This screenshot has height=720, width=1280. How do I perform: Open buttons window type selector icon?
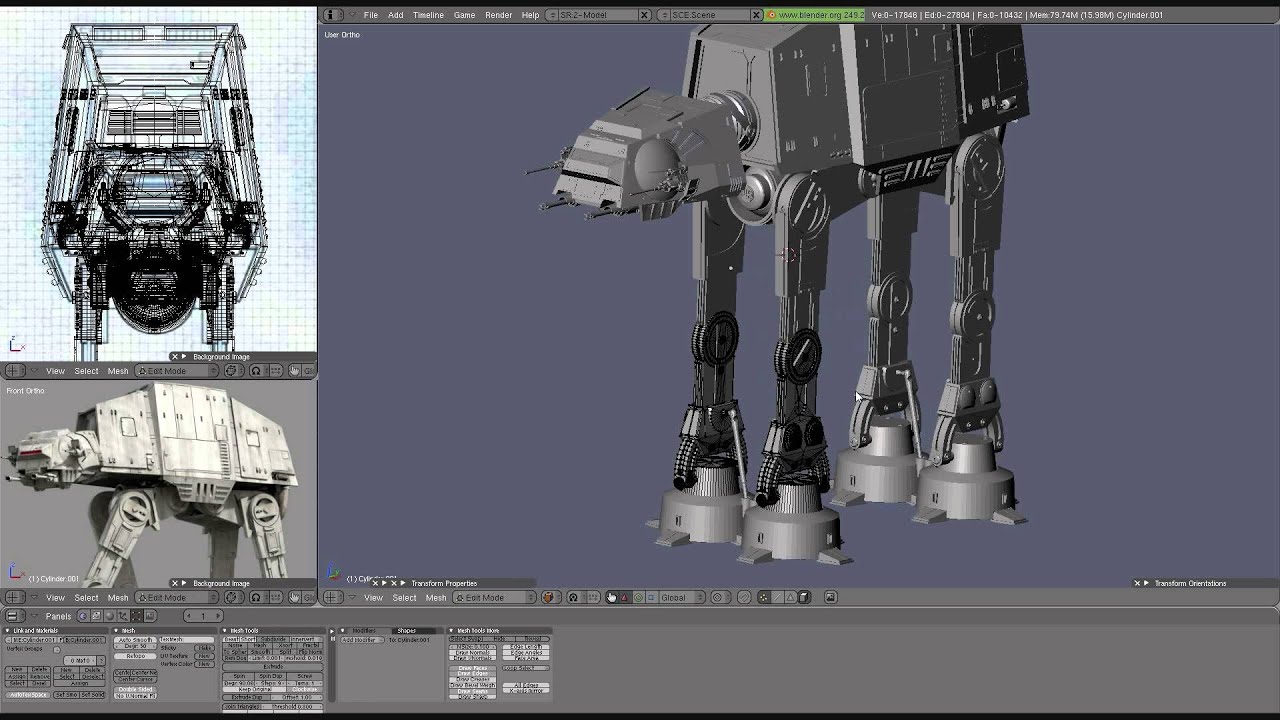[x=15, y=616]
